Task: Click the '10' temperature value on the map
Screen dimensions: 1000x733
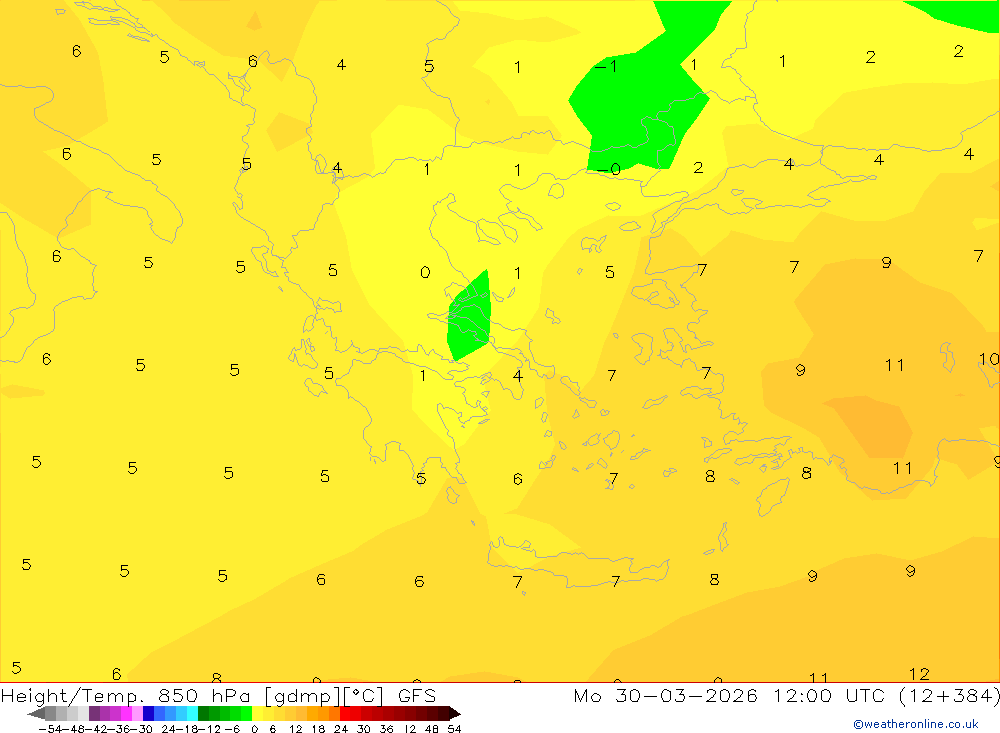Action: [x=989, y=359]
